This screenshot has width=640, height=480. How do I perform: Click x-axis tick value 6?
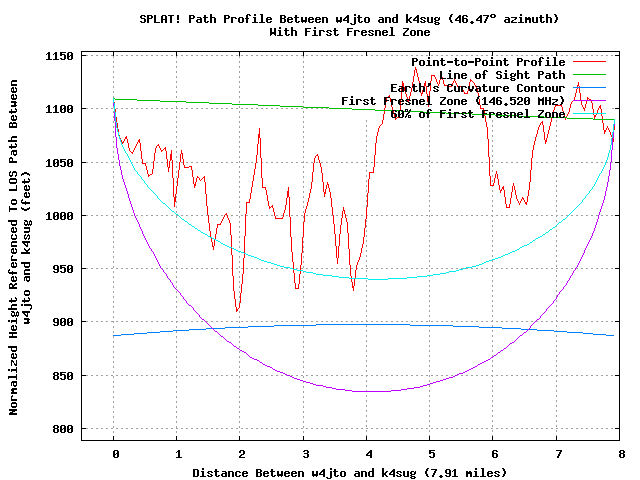[495, 454]
